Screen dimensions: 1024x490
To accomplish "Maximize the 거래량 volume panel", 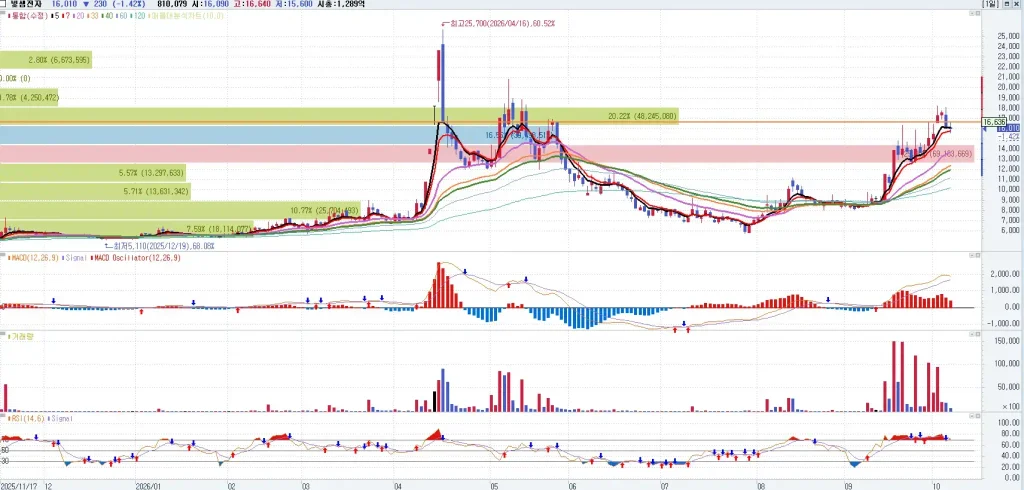I will (x=978, y=334).
